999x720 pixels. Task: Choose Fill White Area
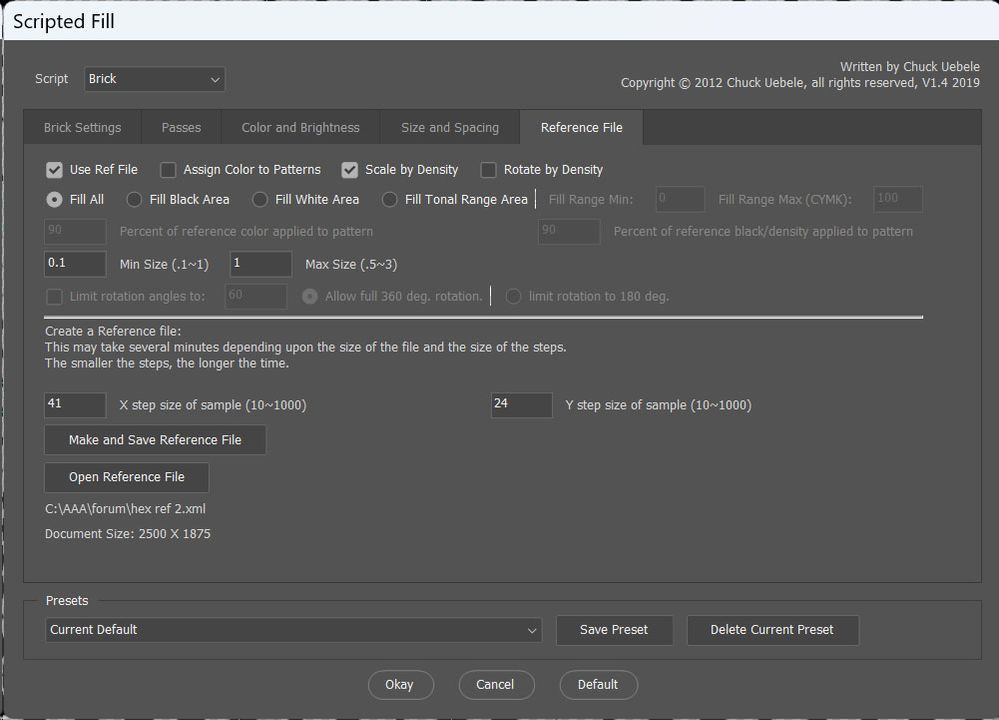260,199
